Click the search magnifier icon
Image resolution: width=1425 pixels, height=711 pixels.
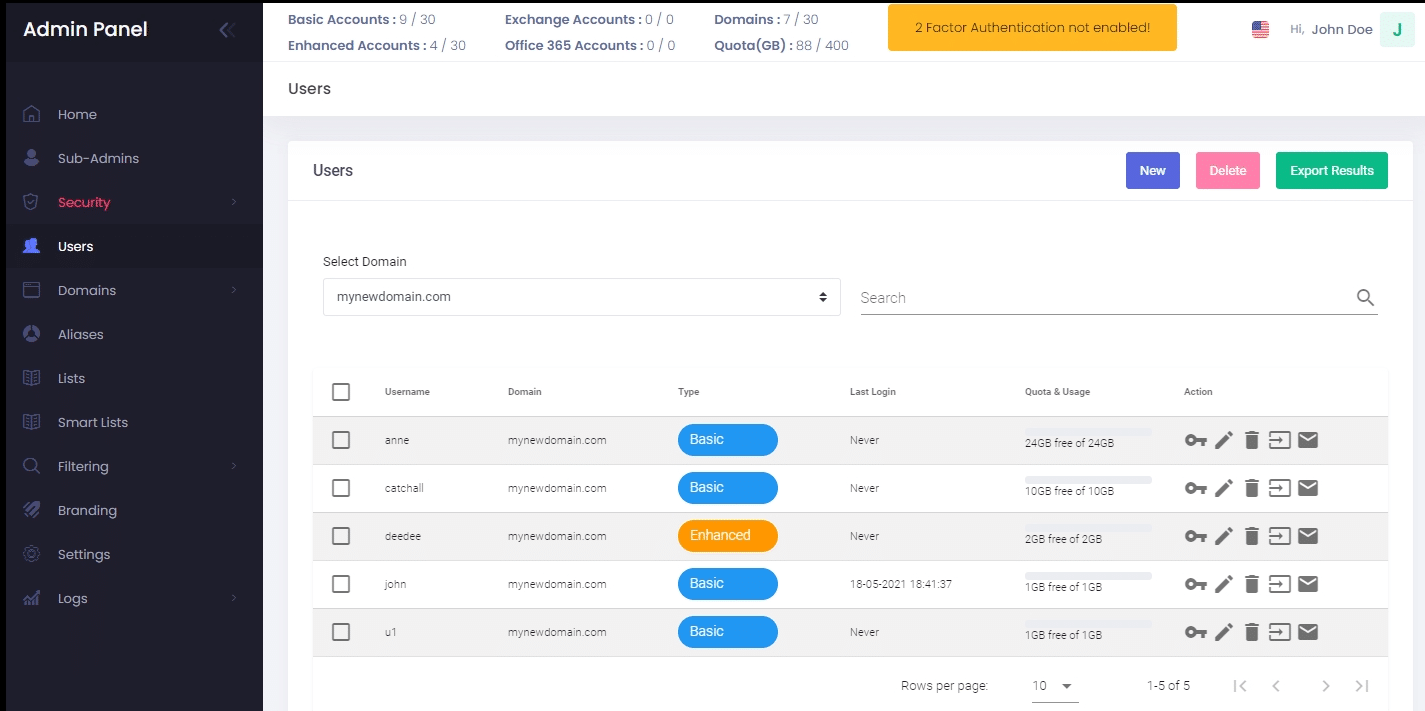(x=1365, y=297)
